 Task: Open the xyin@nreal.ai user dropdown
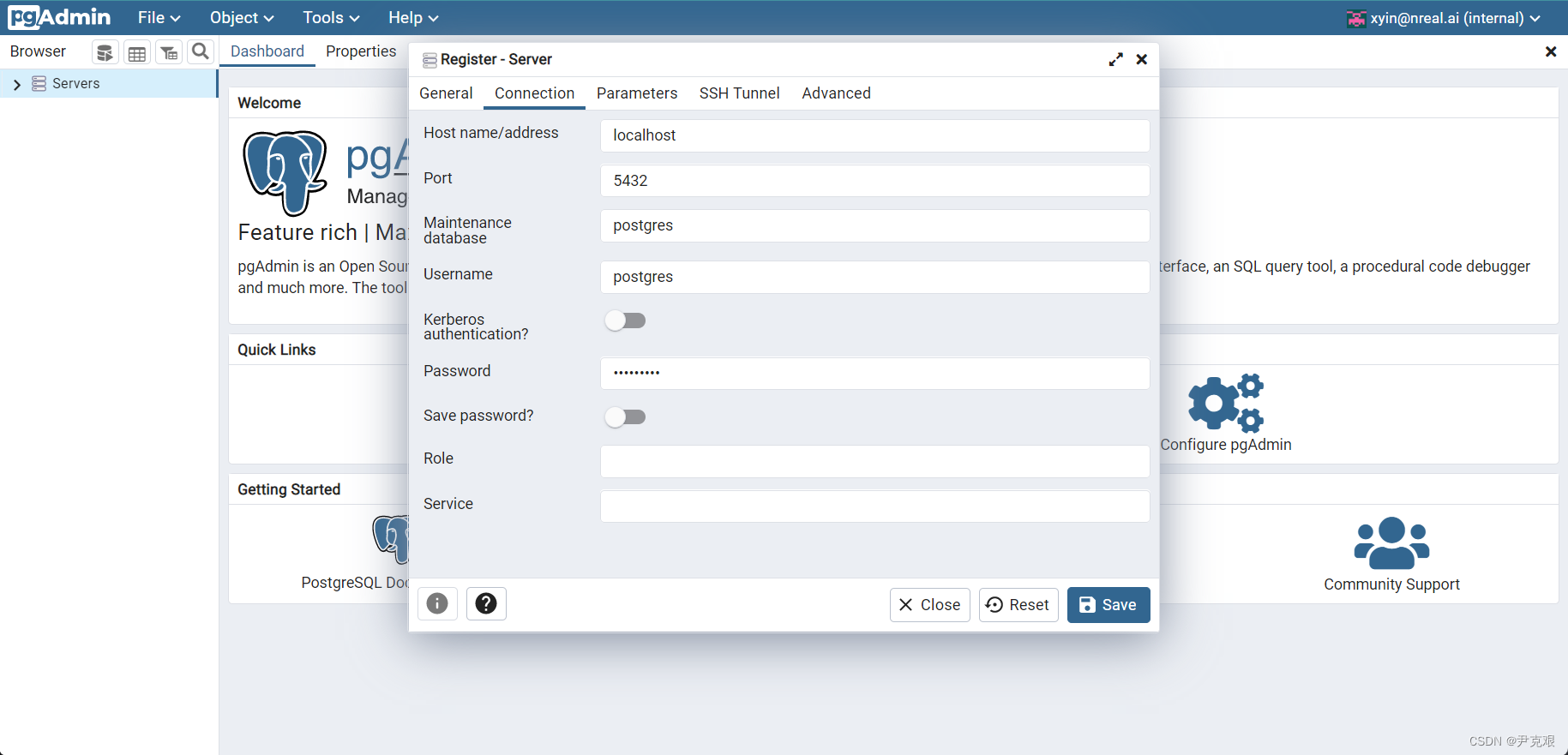(x=1445, y=18)
